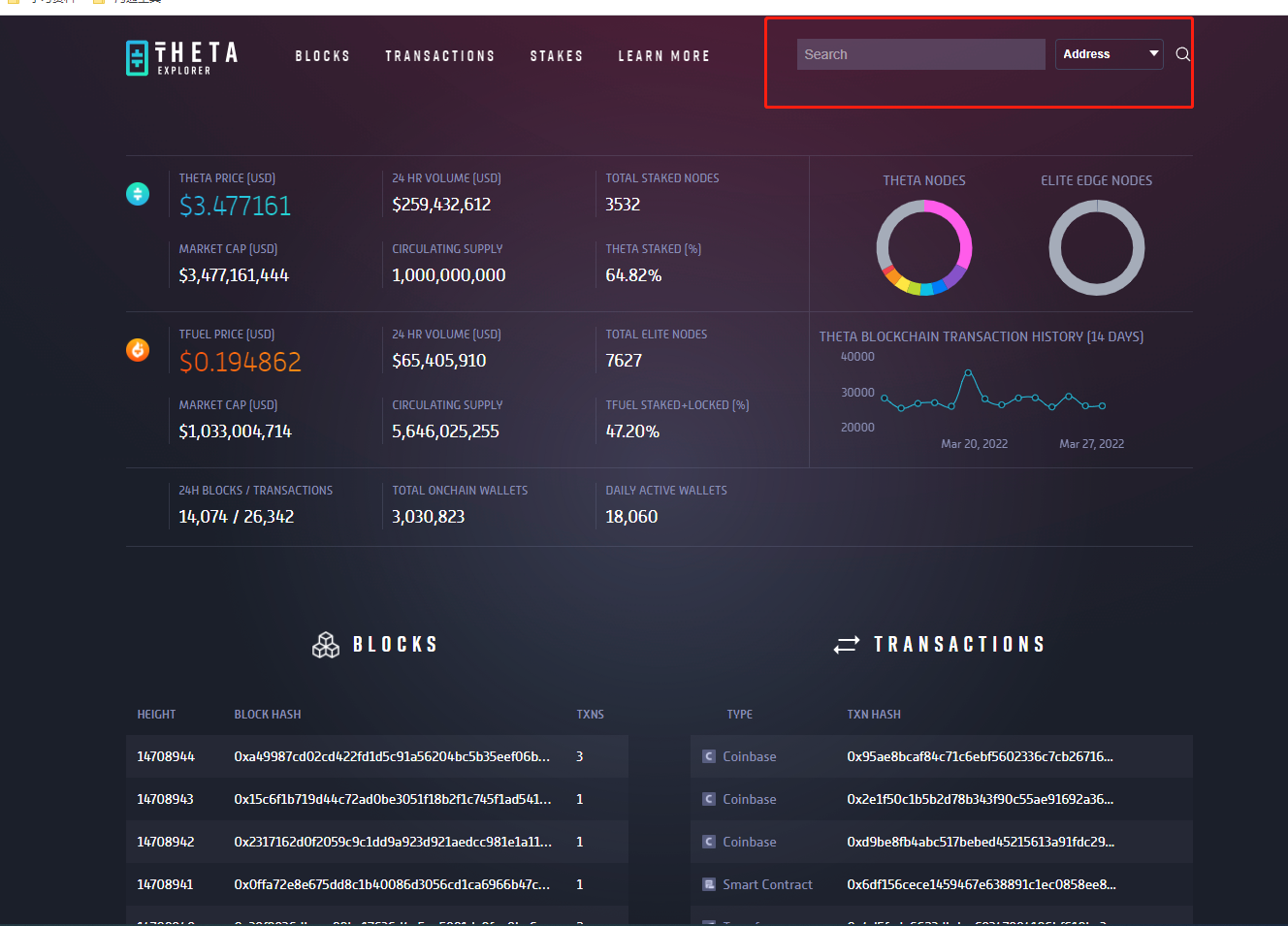
Task: Open block hash starting 0x15c6f1b719d44c72
Action: (392, 799)
